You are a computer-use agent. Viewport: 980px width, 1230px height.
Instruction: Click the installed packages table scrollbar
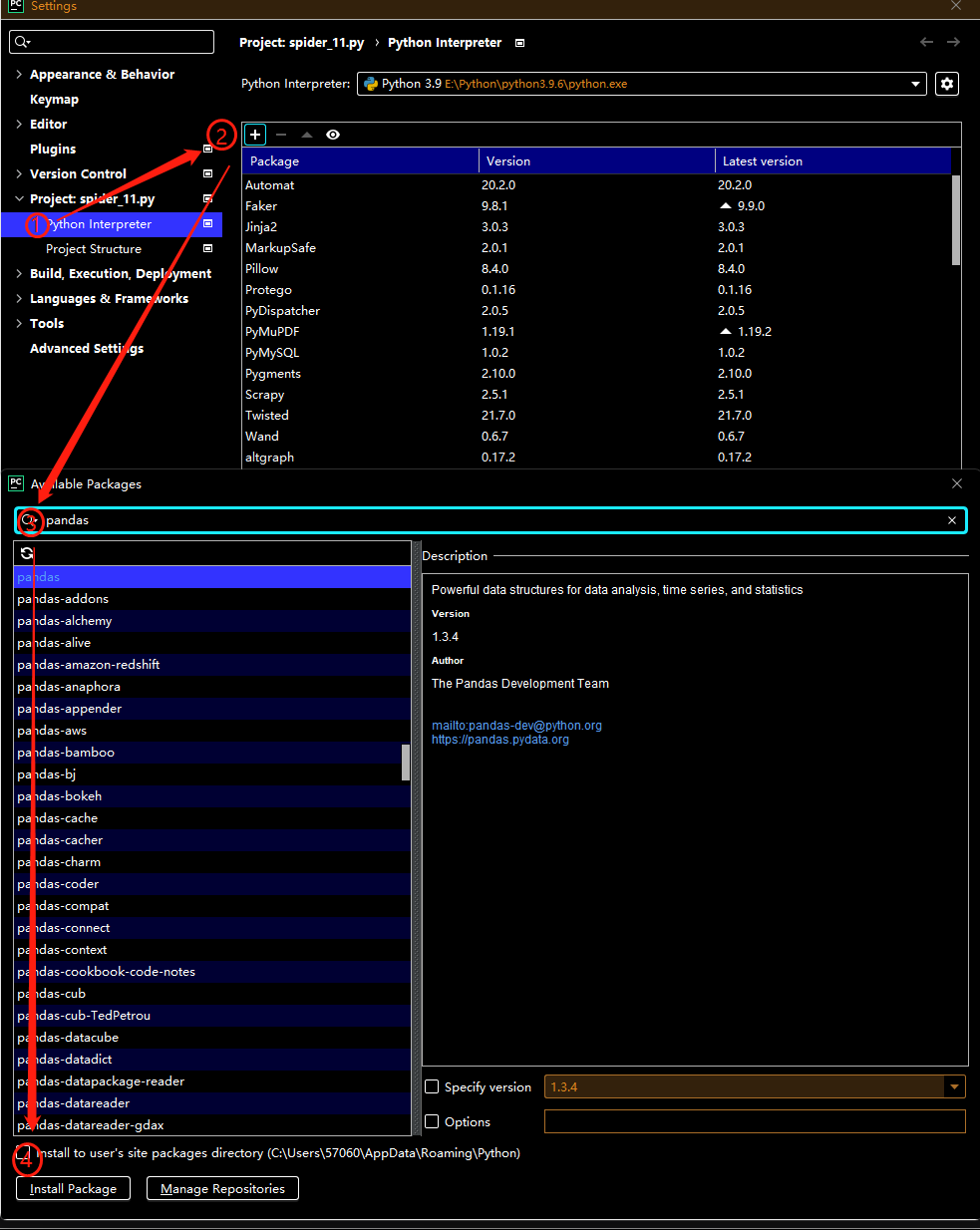(956, 220)
